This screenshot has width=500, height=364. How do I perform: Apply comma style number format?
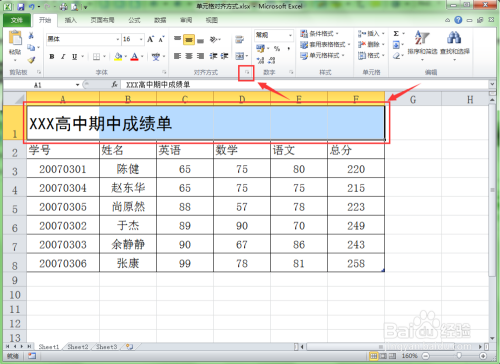289,49
